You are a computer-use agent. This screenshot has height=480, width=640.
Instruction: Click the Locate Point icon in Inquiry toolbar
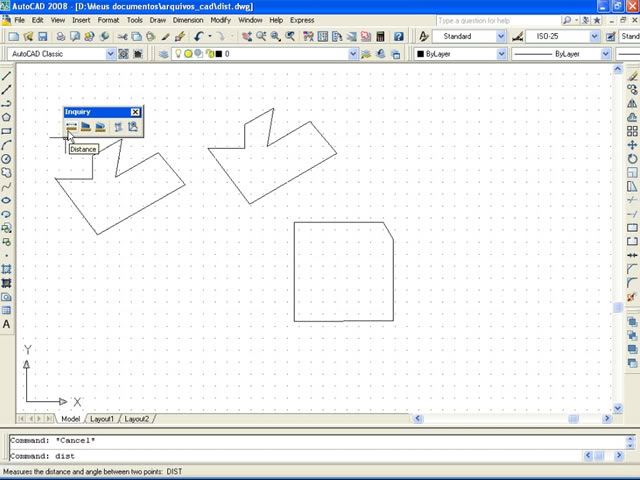click(x=133, y=127)
